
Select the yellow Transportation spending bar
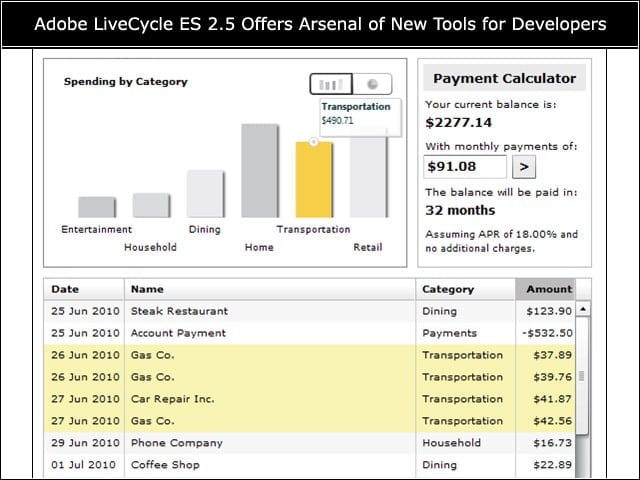click(314, 180)
